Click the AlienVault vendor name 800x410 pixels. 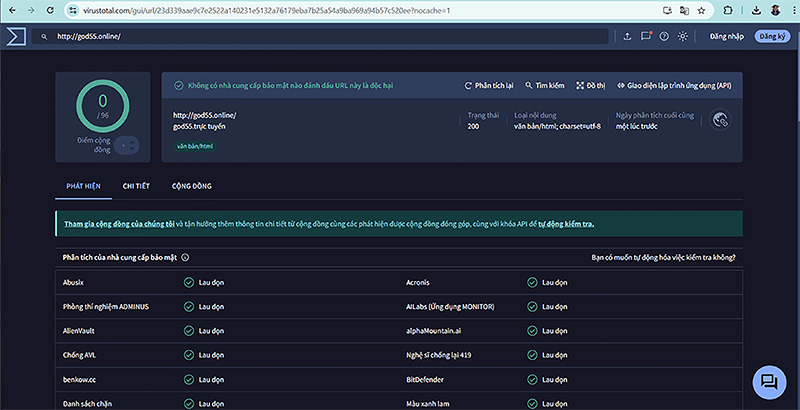coord(79,331)
